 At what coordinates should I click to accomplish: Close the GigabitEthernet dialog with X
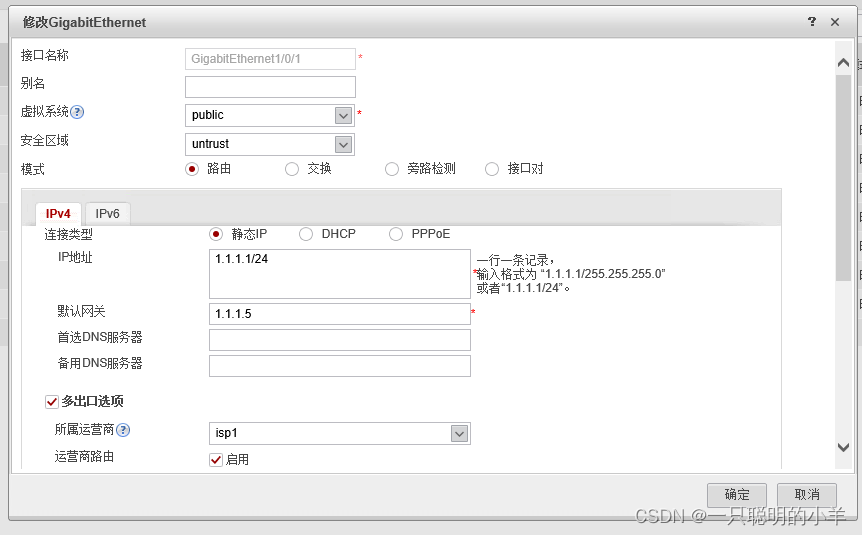(835, 22)
